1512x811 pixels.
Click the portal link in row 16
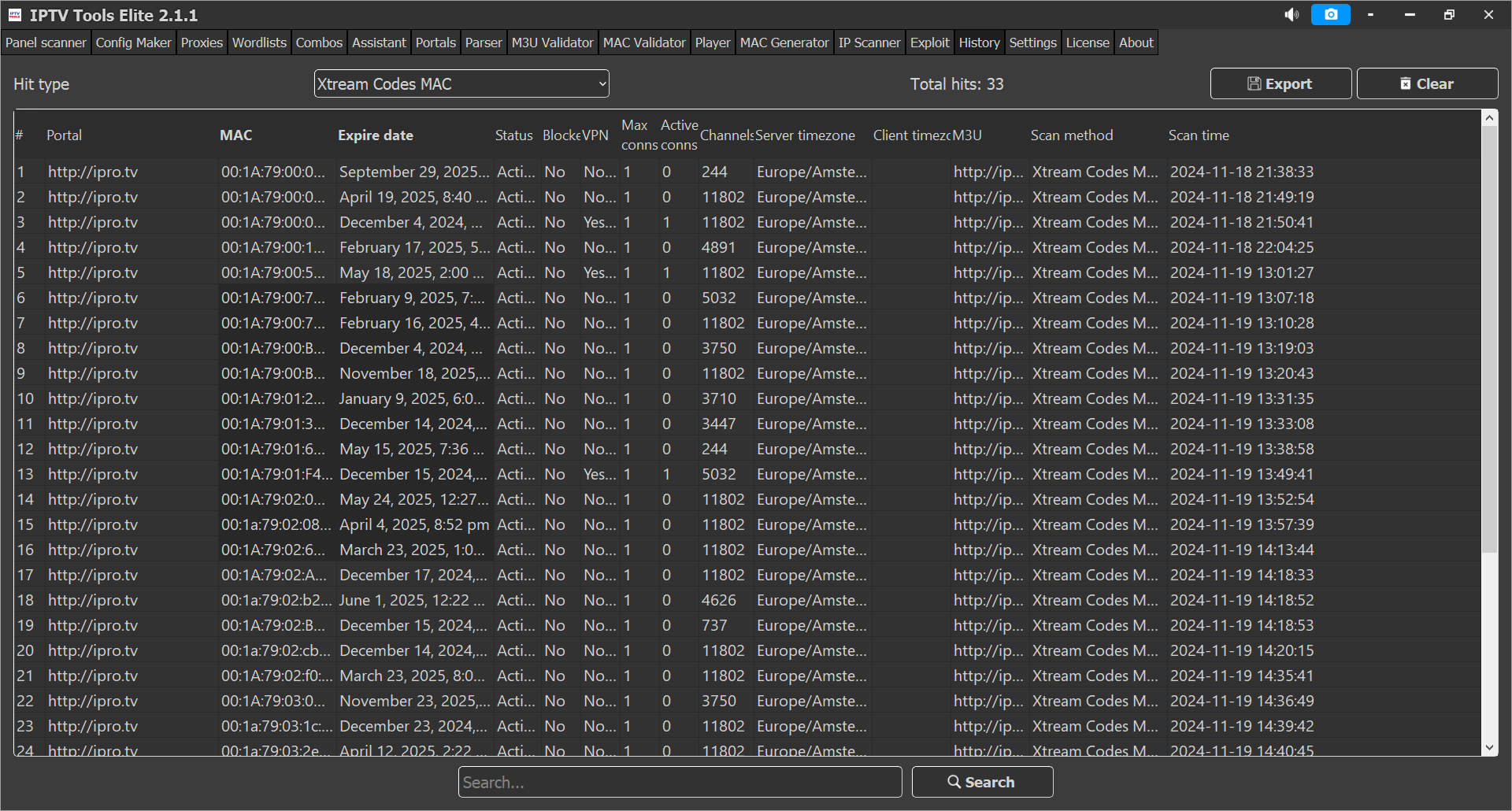coord(93,550)
